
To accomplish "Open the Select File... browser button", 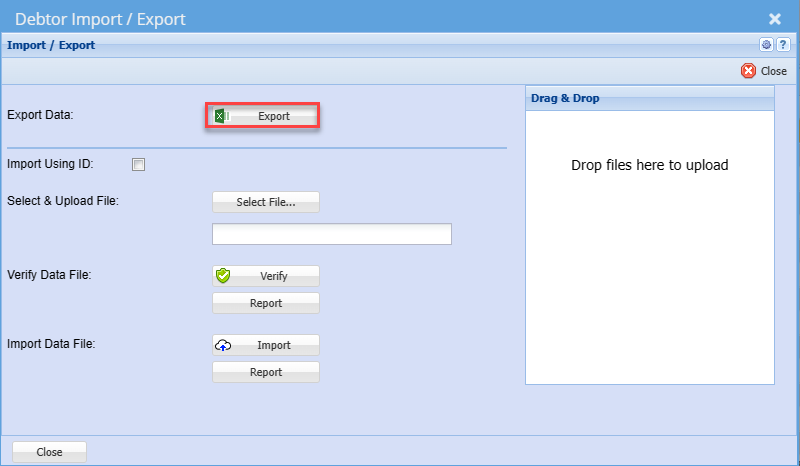I will [266, 202].
